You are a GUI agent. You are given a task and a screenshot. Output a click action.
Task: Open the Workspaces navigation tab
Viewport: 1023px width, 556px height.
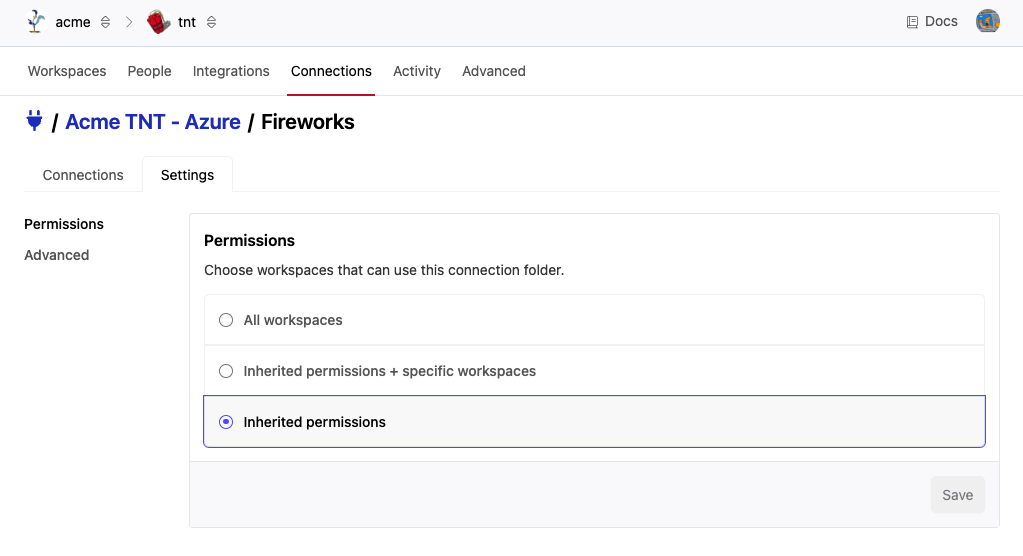67,71
